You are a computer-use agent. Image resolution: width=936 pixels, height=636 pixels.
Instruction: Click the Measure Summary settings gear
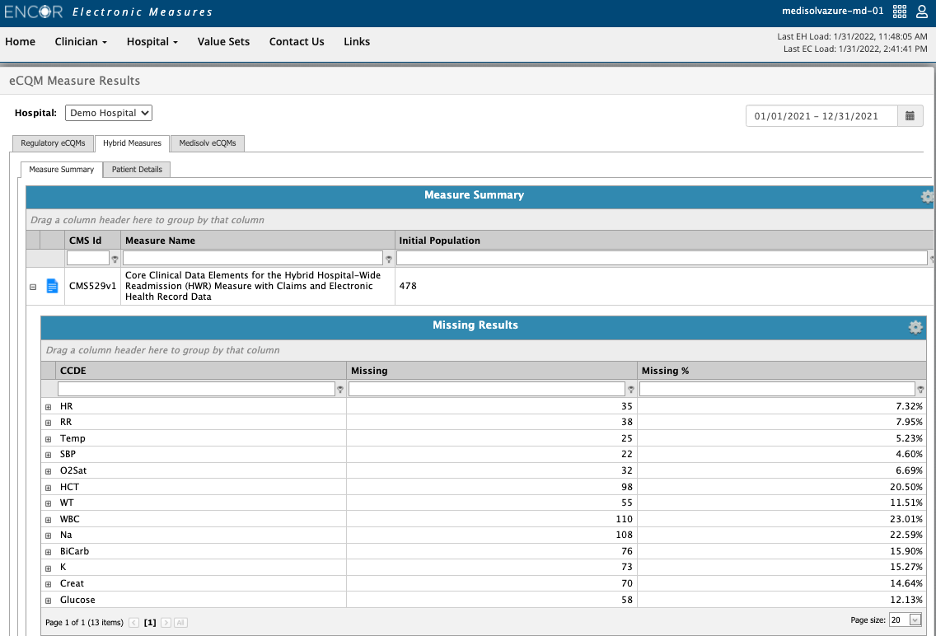(x=926, y=196)
